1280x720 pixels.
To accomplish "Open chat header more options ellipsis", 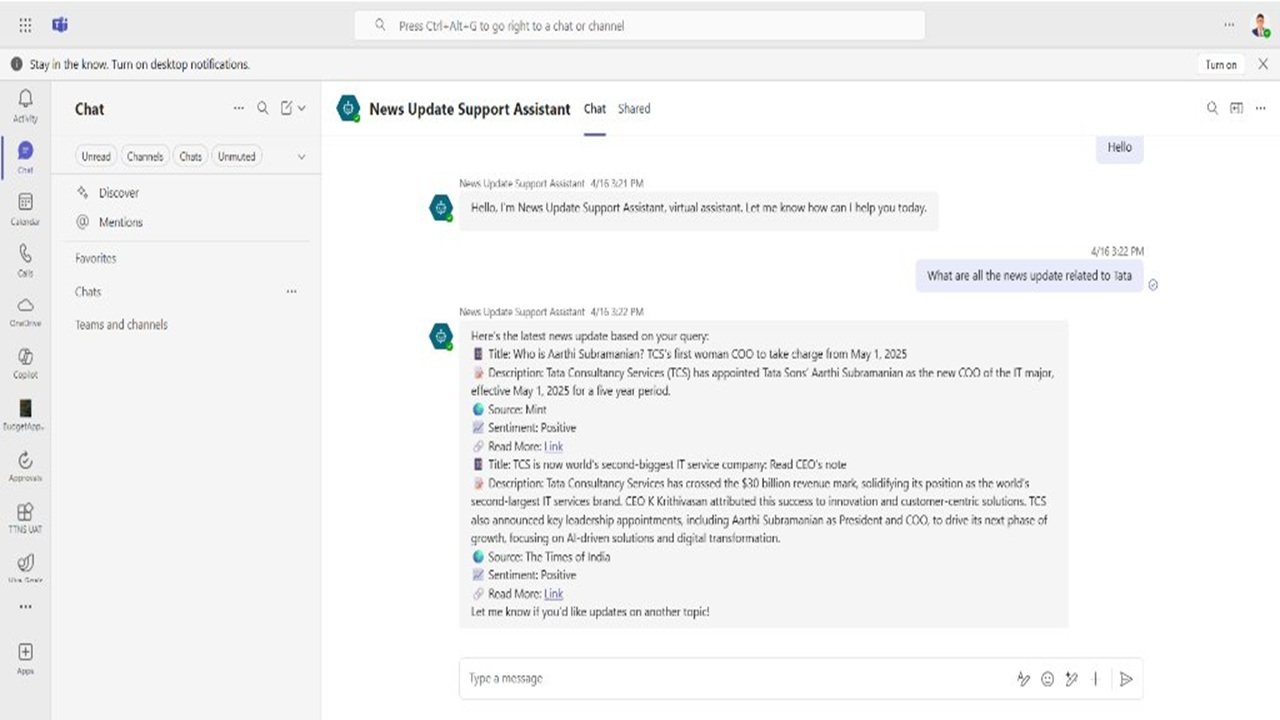I will click(1261, 108).
